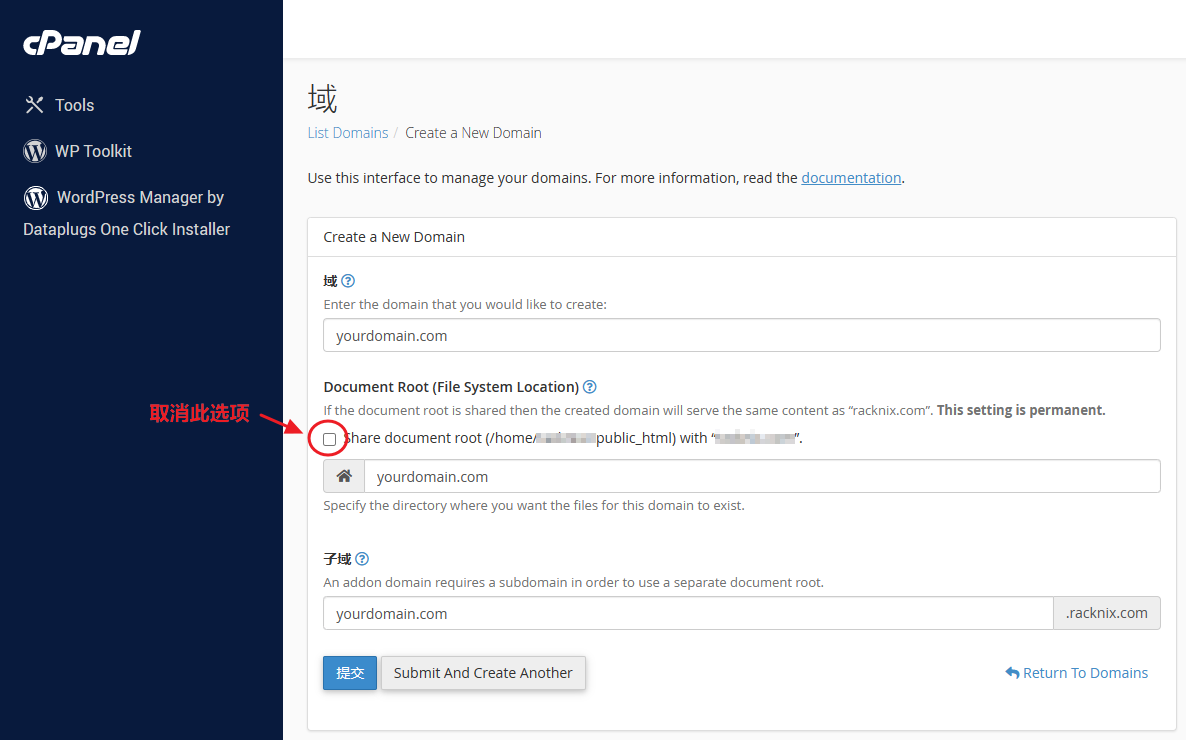The width and height of the screenshot is (1186, 740).
Task: Click the Document Root help icon
Action: point(589,386)
